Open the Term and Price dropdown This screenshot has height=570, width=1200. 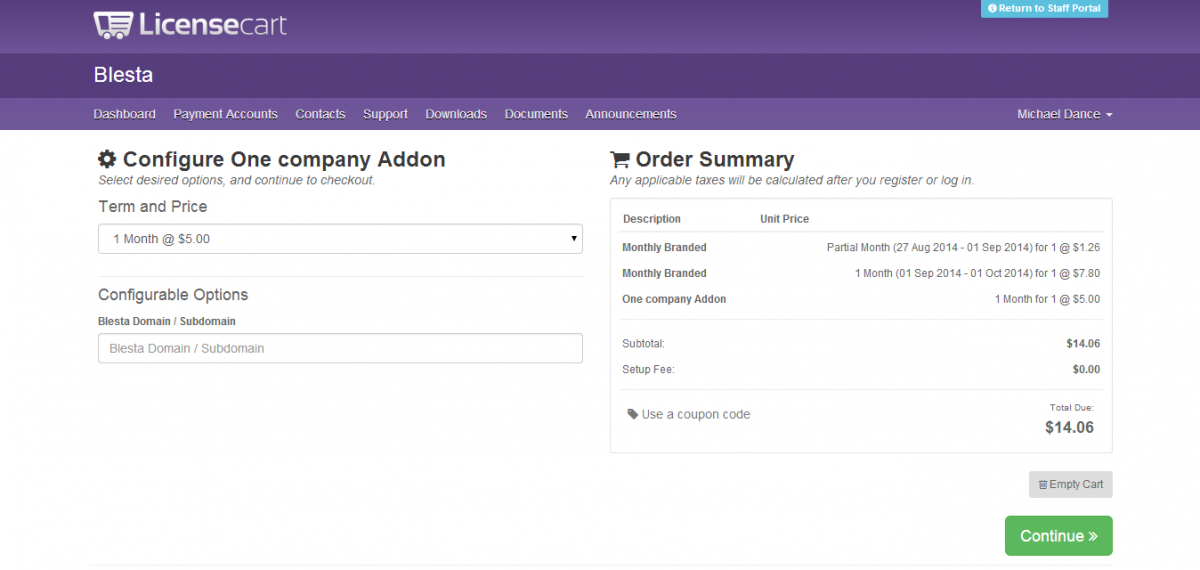340,239
